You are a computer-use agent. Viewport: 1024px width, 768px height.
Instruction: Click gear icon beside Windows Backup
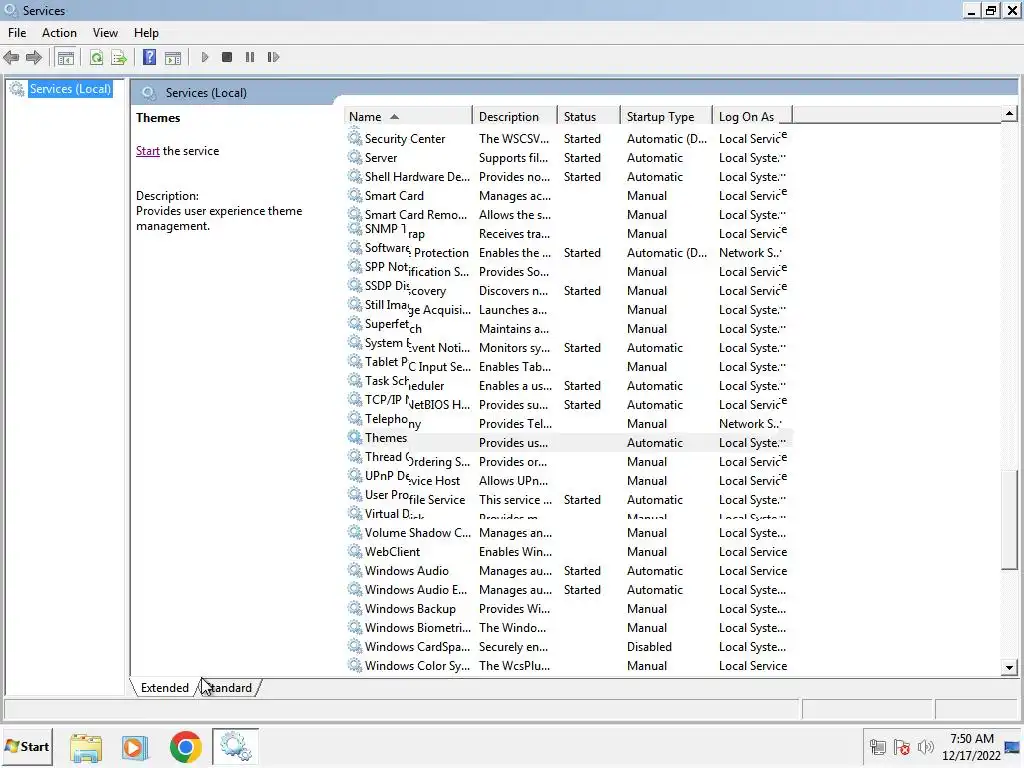355,608
